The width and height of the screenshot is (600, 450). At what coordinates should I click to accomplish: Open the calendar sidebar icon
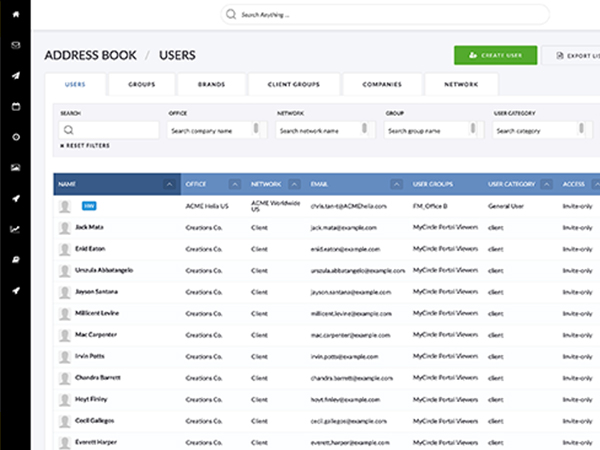point(16,106)
